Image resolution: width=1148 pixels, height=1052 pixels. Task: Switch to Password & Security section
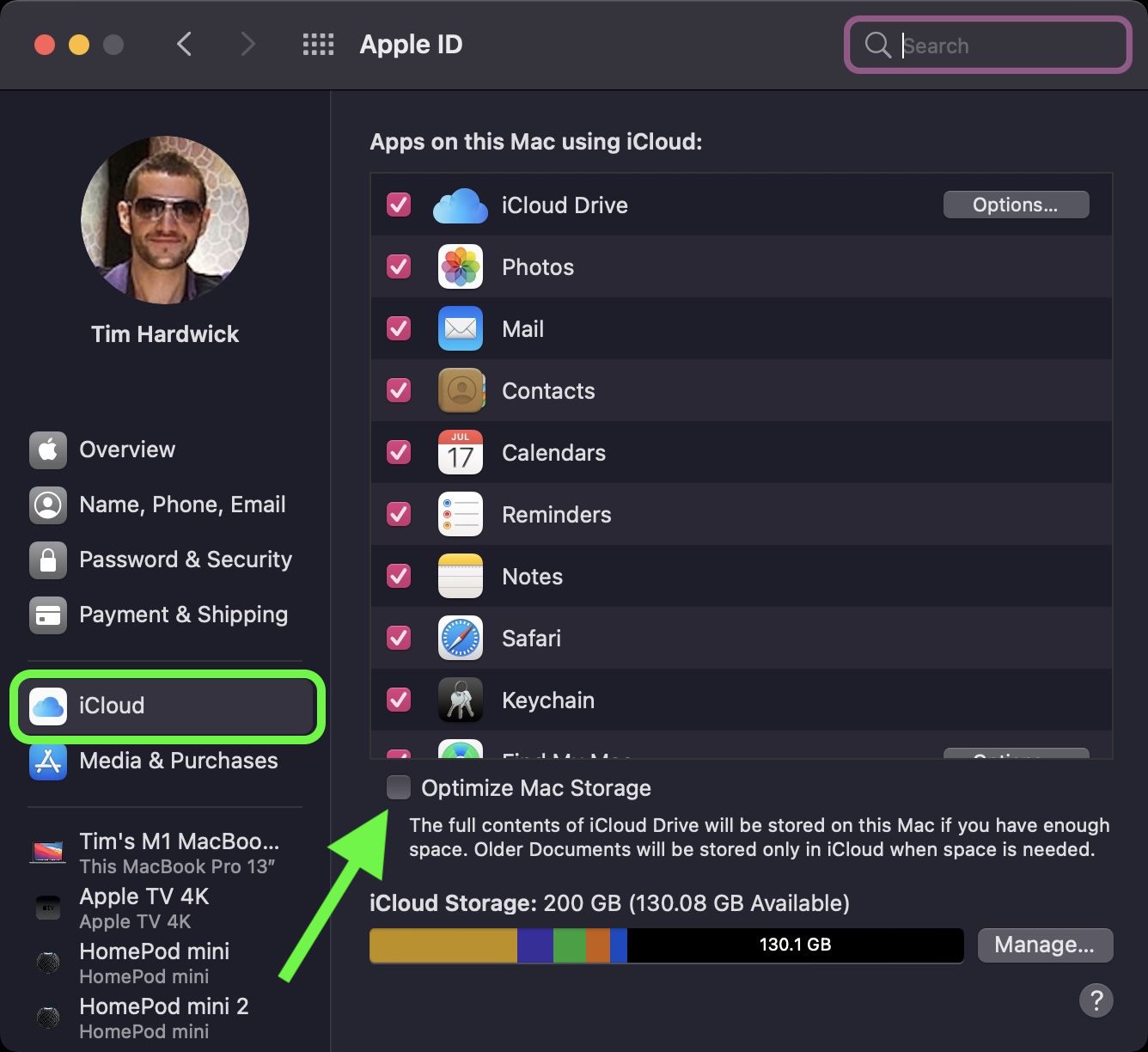tap(185, 560)
